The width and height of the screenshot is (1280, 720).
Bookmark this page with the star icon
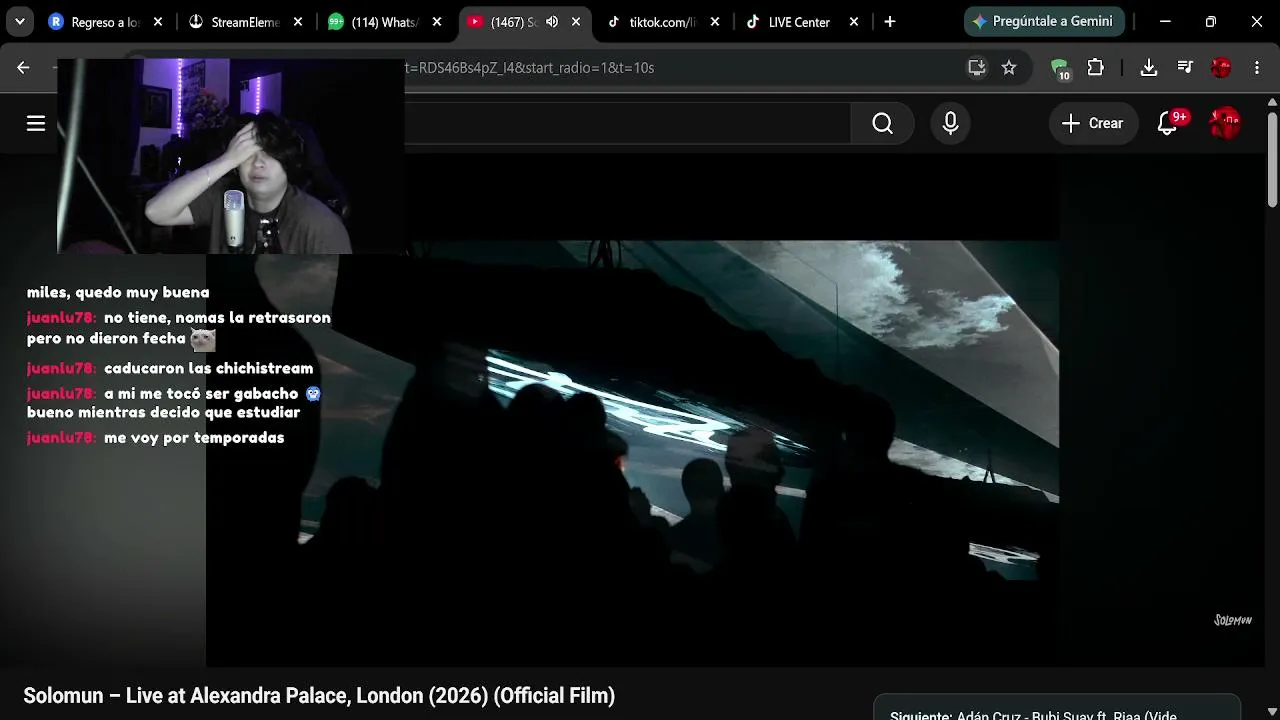1009,67
